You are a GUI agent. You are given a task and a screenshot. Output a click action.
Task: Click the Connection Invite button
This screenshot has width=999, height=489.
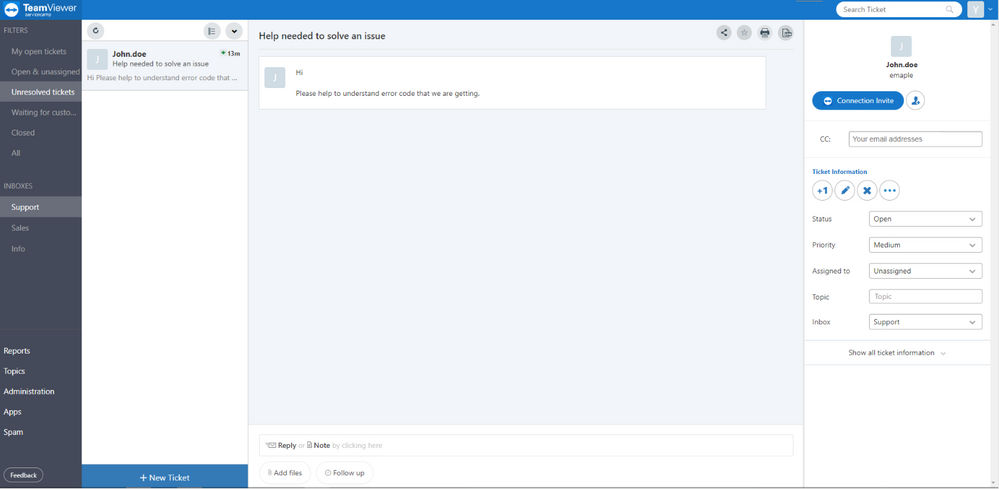(858, 101)
